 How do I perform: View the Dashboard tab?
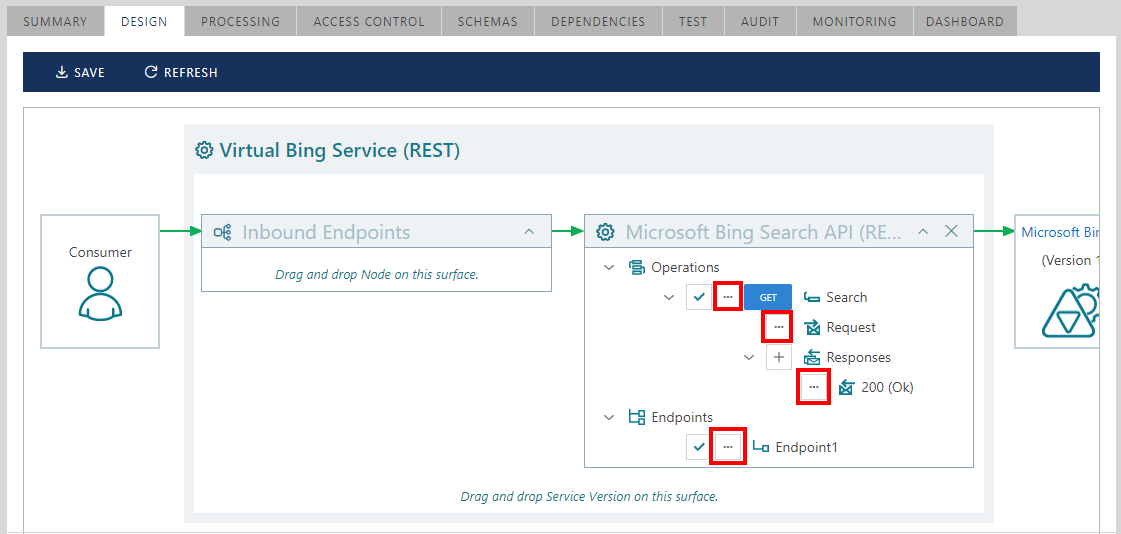coord(965,21)
